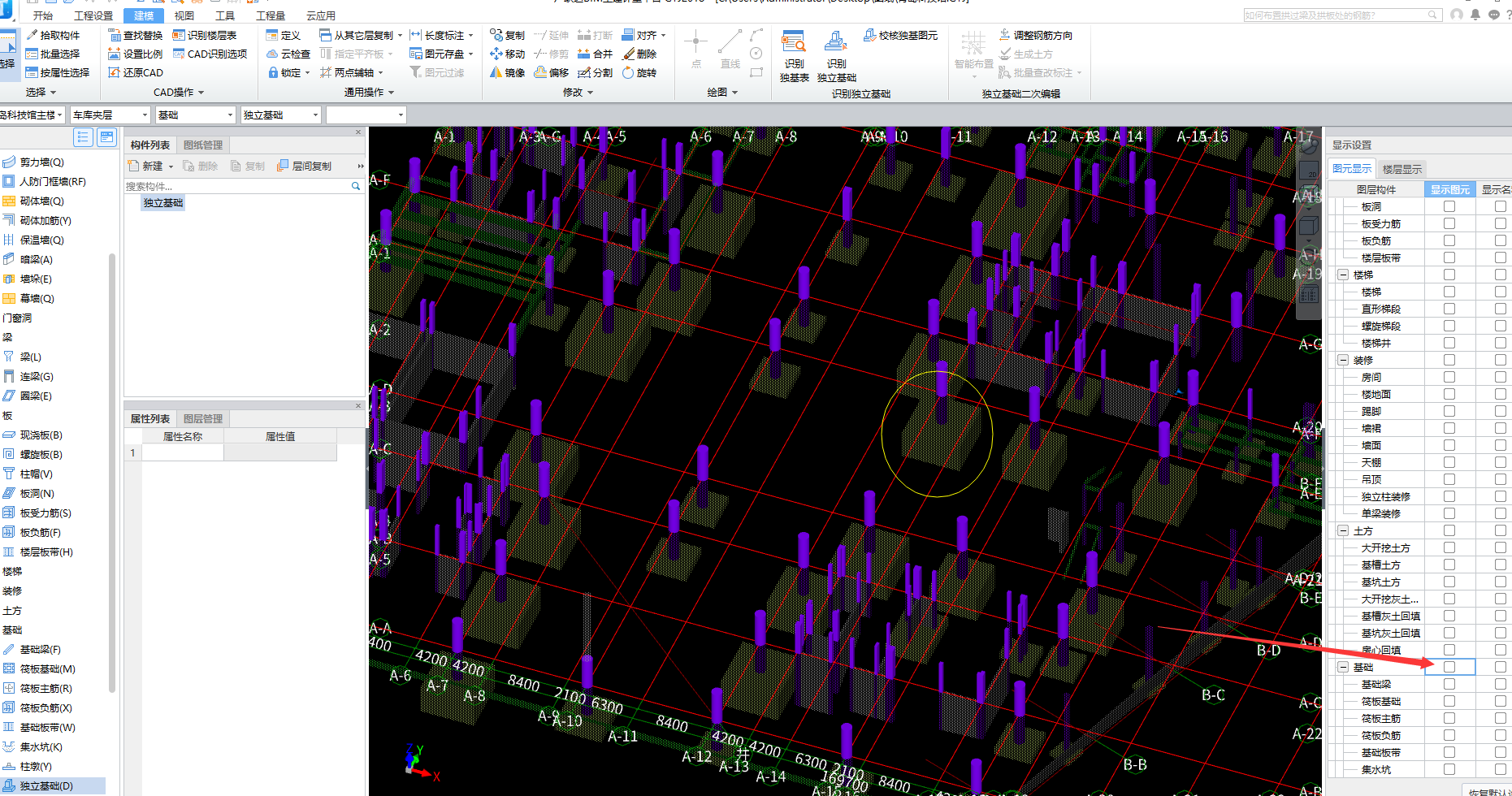Click the 合并 merge tool

point(595,54)
